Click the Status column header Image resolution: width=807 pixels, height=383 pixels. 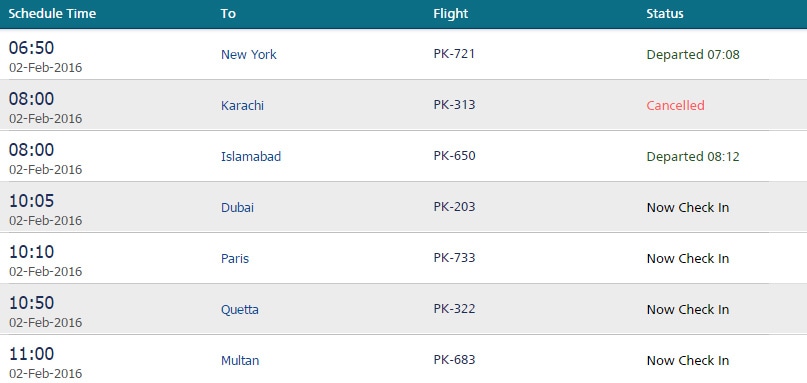tap(664, 14)
